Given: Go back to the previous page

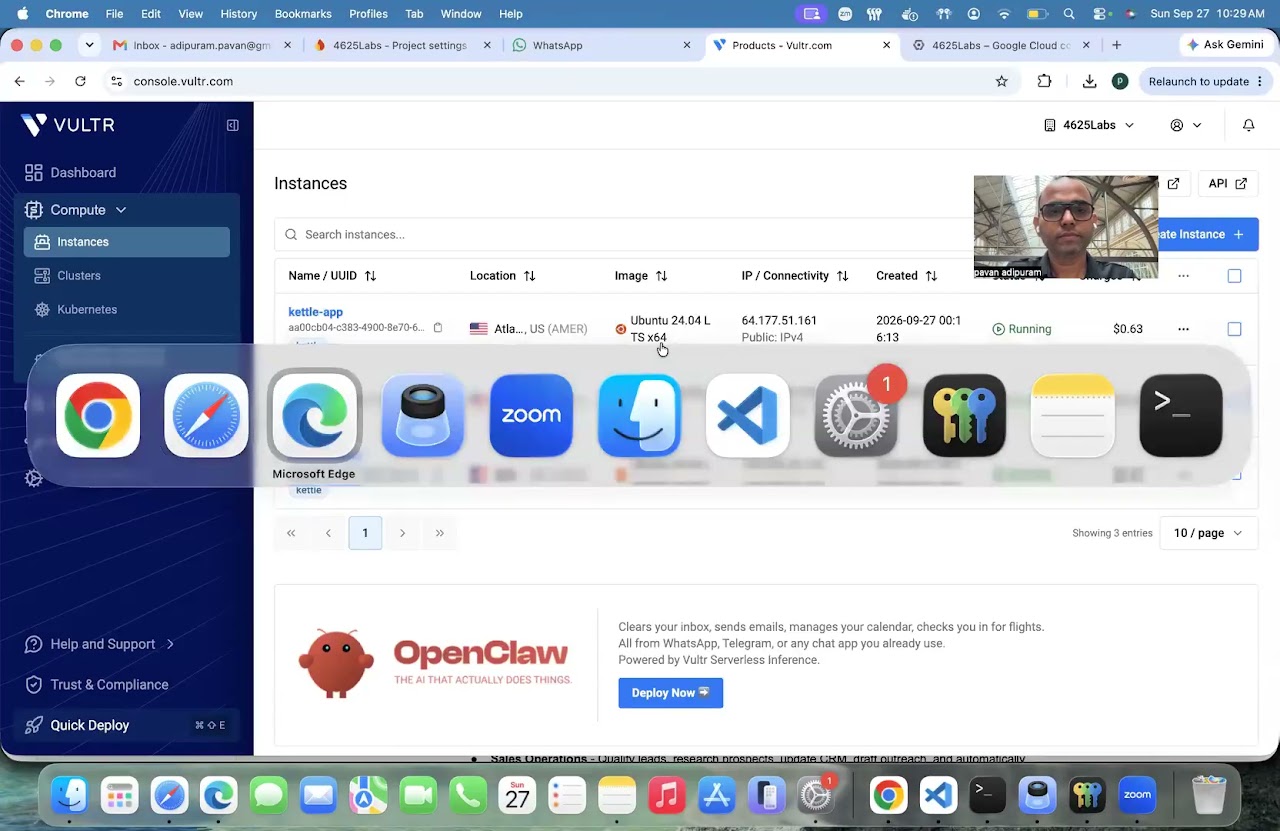Looking at the screenshot, I should pos(20,81).
